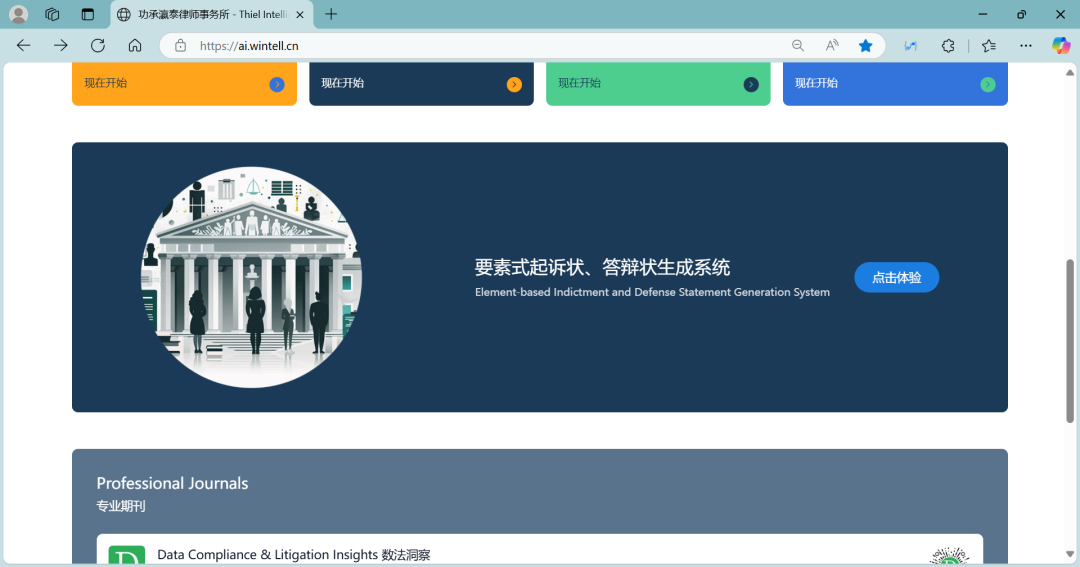Click the 点击体验 button
1080x567 pixels.
click(x=896, y=278)
